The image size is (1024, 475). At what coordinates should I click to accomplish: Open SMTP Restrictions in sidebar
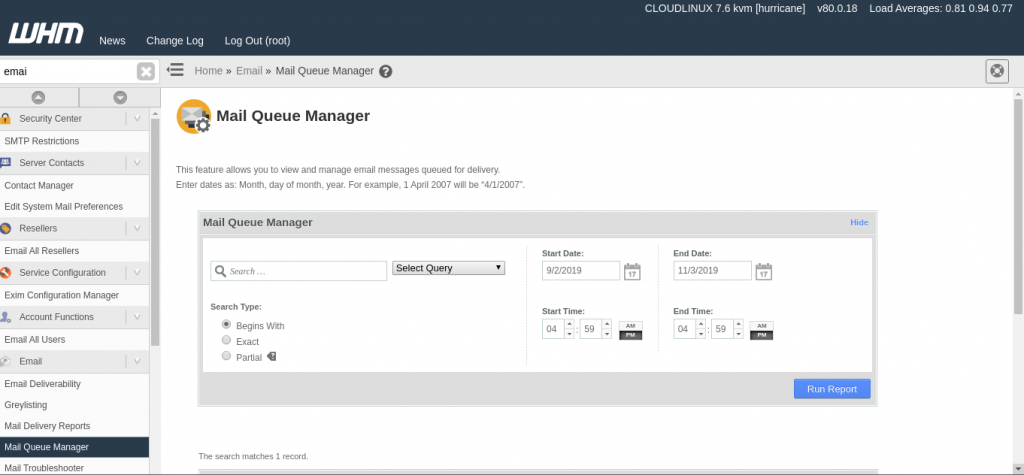(42, 141)
